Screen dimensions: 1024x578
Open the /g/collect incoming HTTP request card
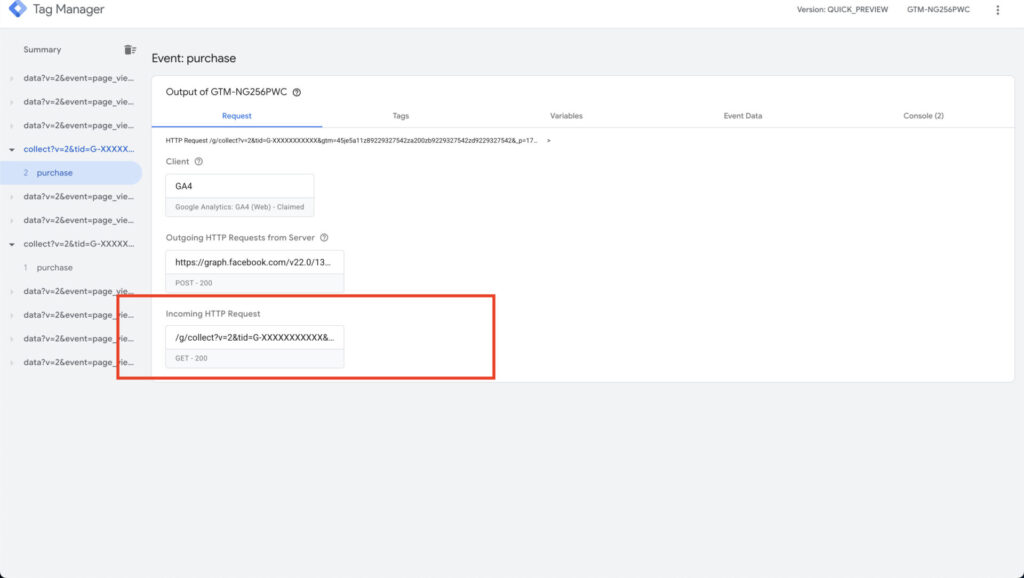click(x=254, y=346)
